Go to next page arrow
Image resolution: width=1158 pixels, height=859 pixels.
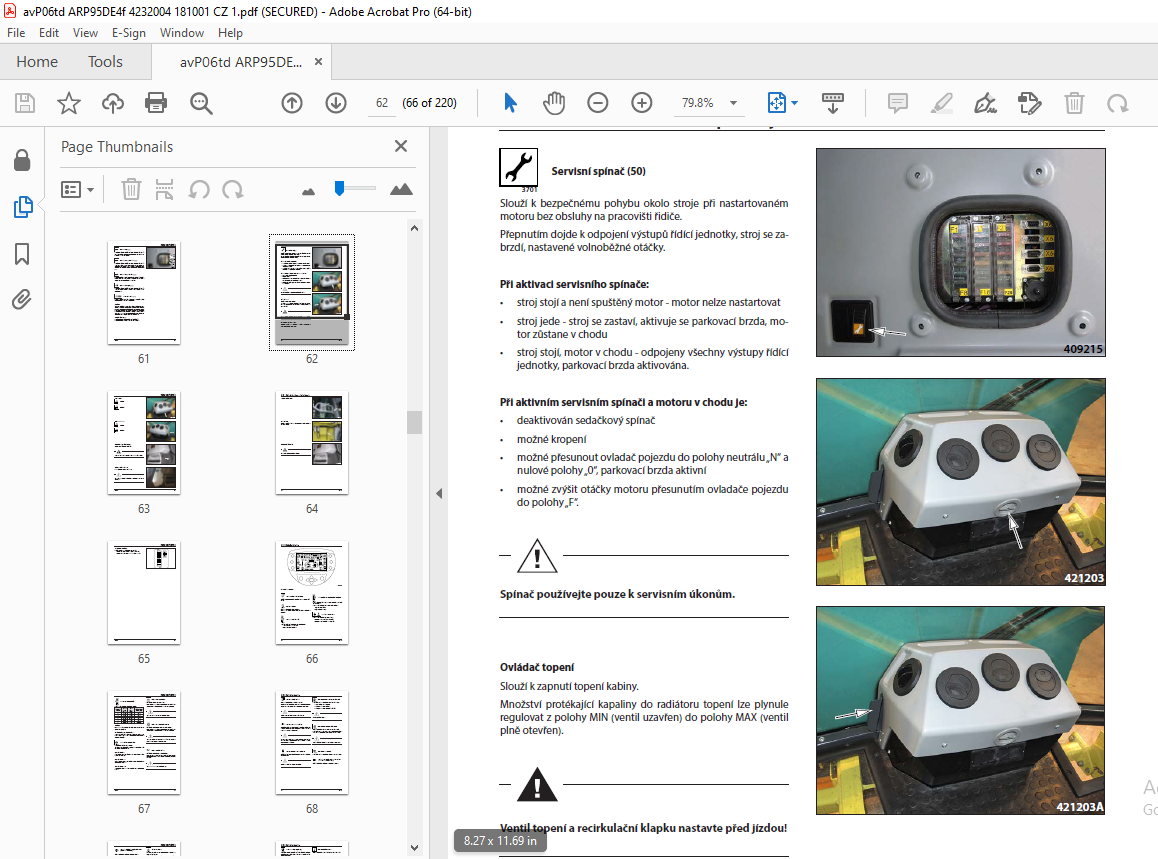(336, 103)
